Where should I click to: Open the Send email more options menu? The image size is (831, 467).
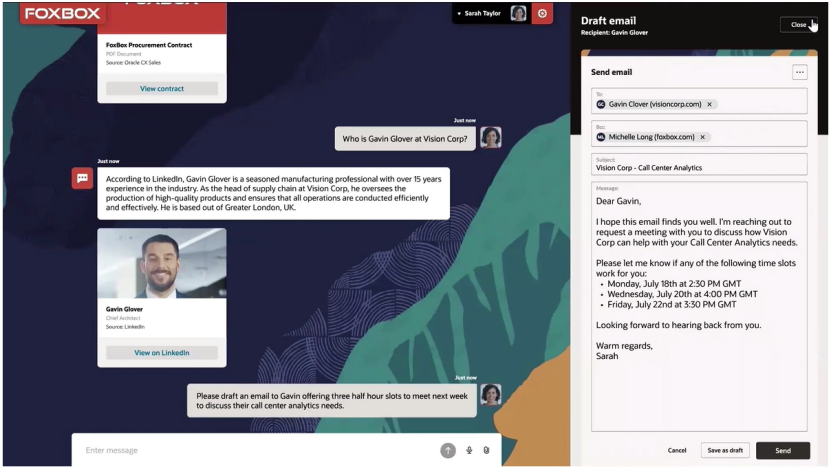[800, 72]
